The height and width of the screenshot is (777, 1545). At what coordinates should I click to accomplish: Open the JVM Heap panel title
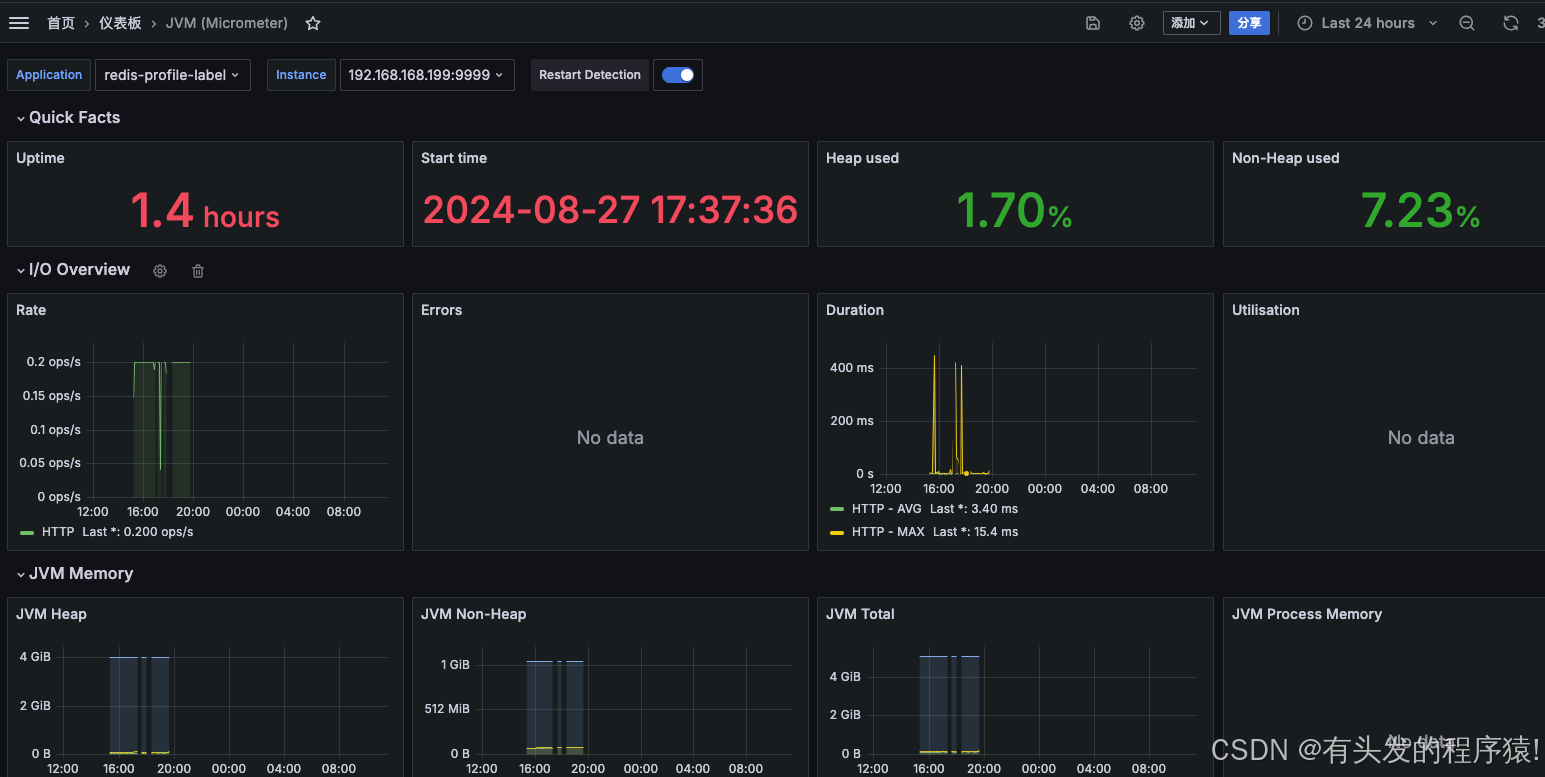click(x=51, y=614)
